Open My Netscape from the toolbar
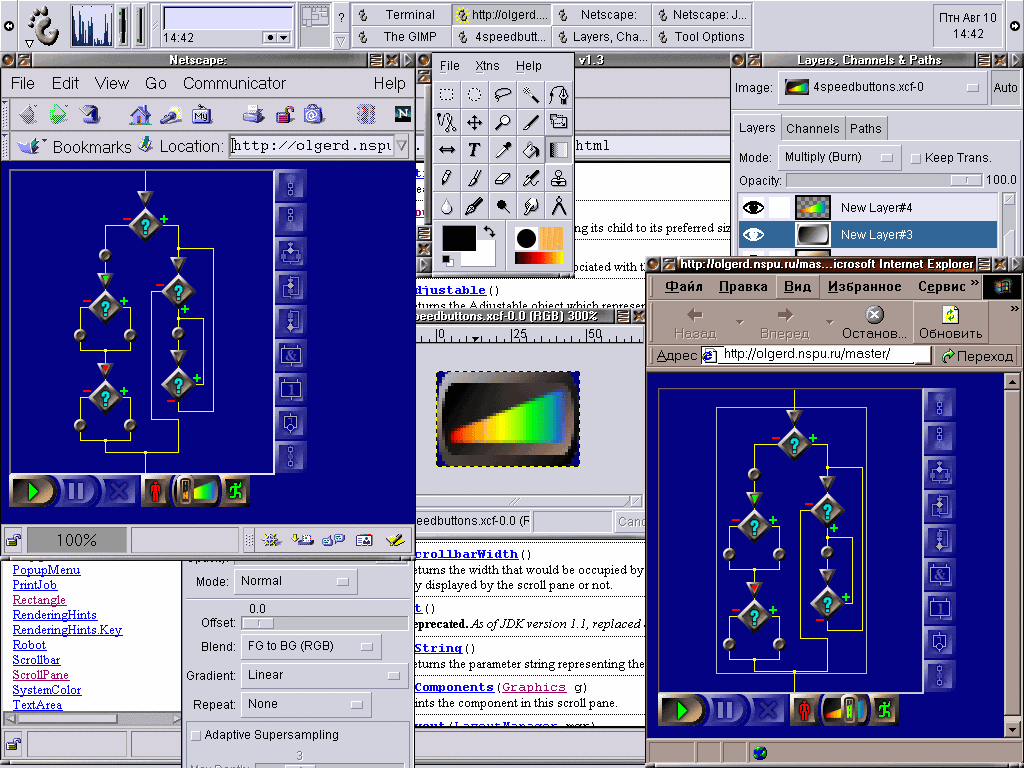The image size is (1024, 768). [201, 115]
